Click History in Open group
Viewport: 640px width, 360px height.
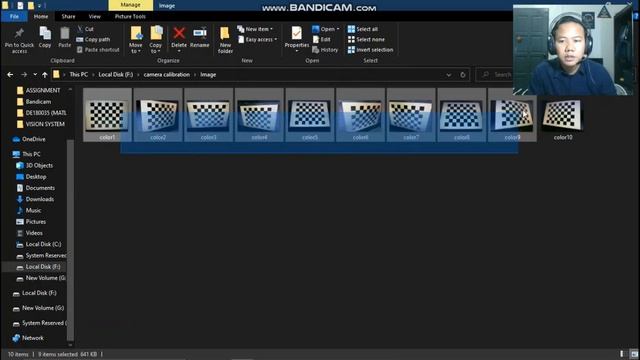pyautogui.click(x=325, y=50)
